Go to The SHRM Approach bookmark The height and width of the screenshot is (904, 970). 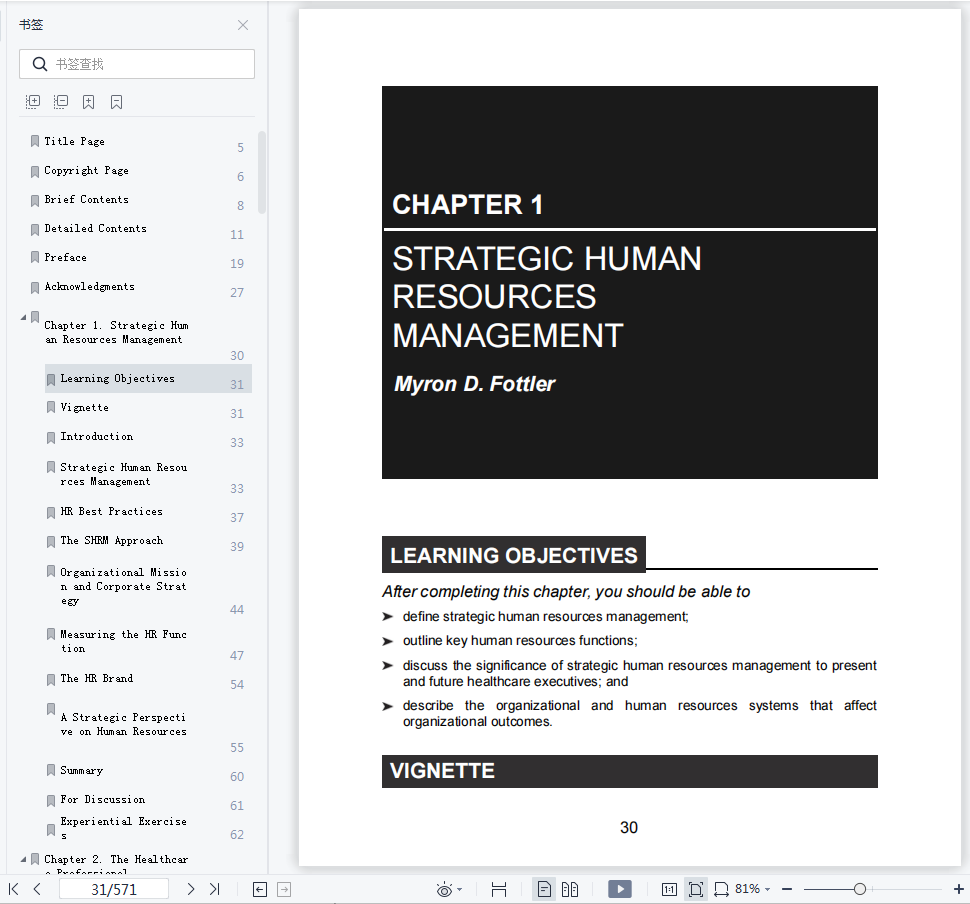(x=111, y=540)
